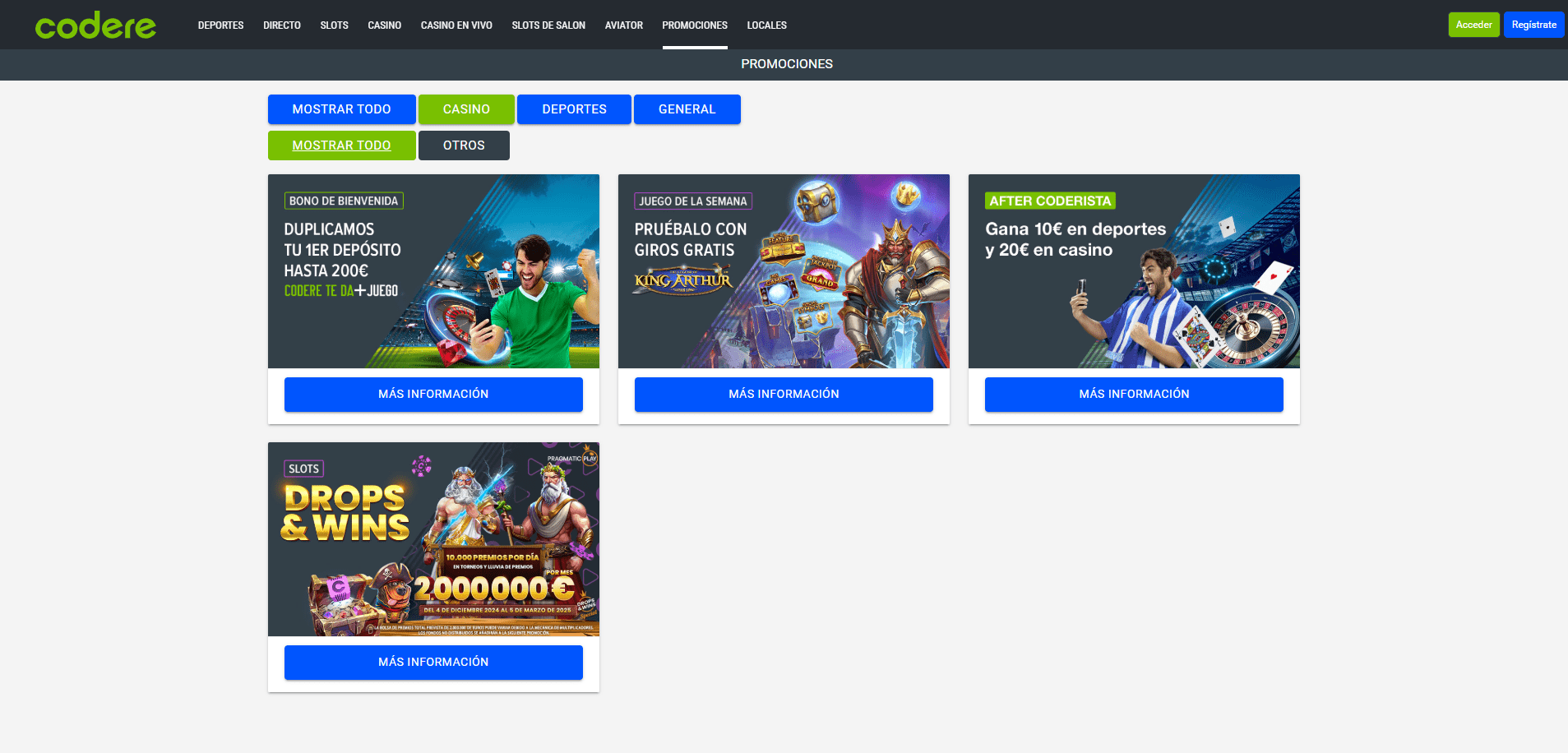This screenshot has height=753, width=1568.
Task: Click the BONO DE BIENVENIDA label
Action: pyautogui.click(x=344, y=201)
